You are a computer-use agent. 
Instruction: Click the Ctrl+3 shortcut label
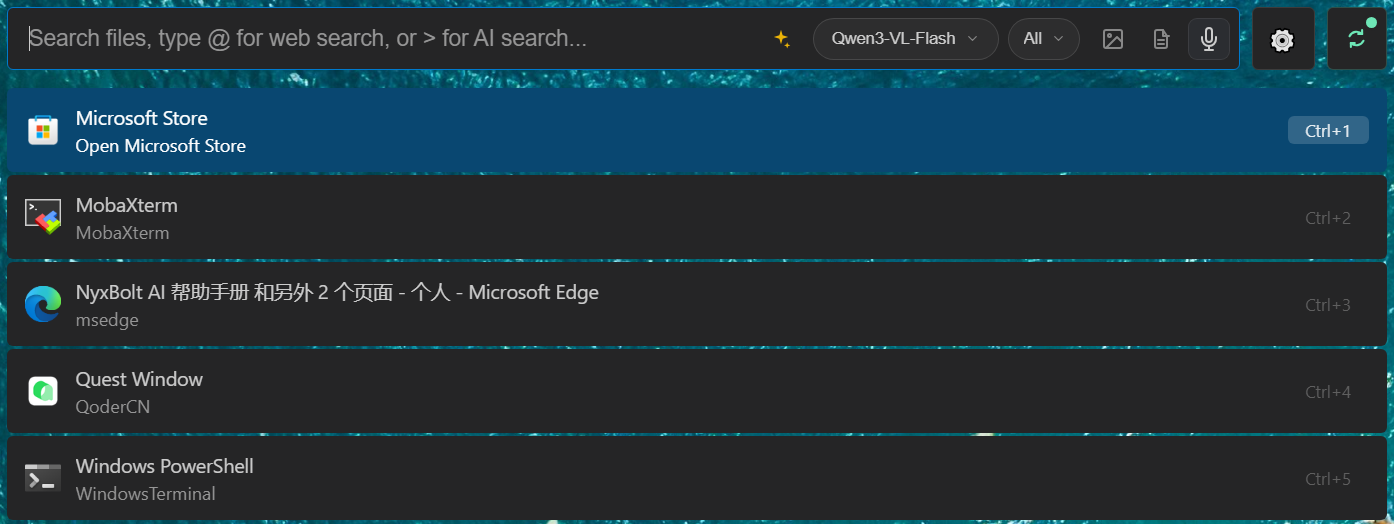(x=1328, y=305)
